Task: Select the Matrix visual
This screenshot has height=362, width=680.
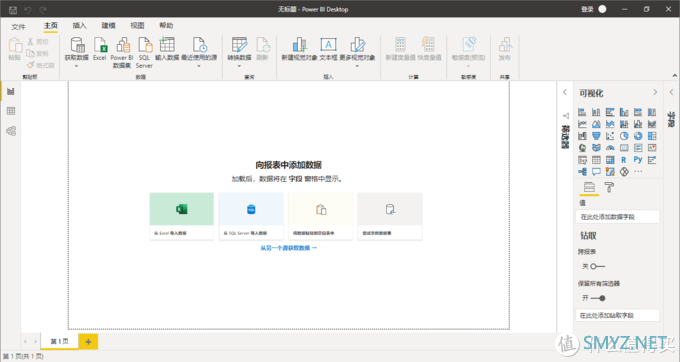Action: pyautogui.click(x=610, y=160)
